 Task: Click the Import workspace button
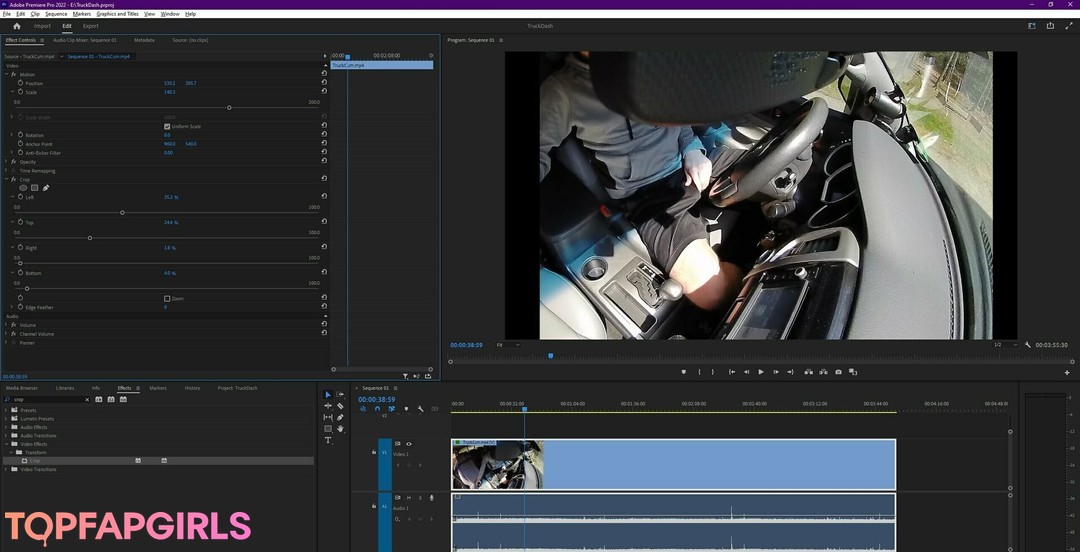click(x=42, y=26)
